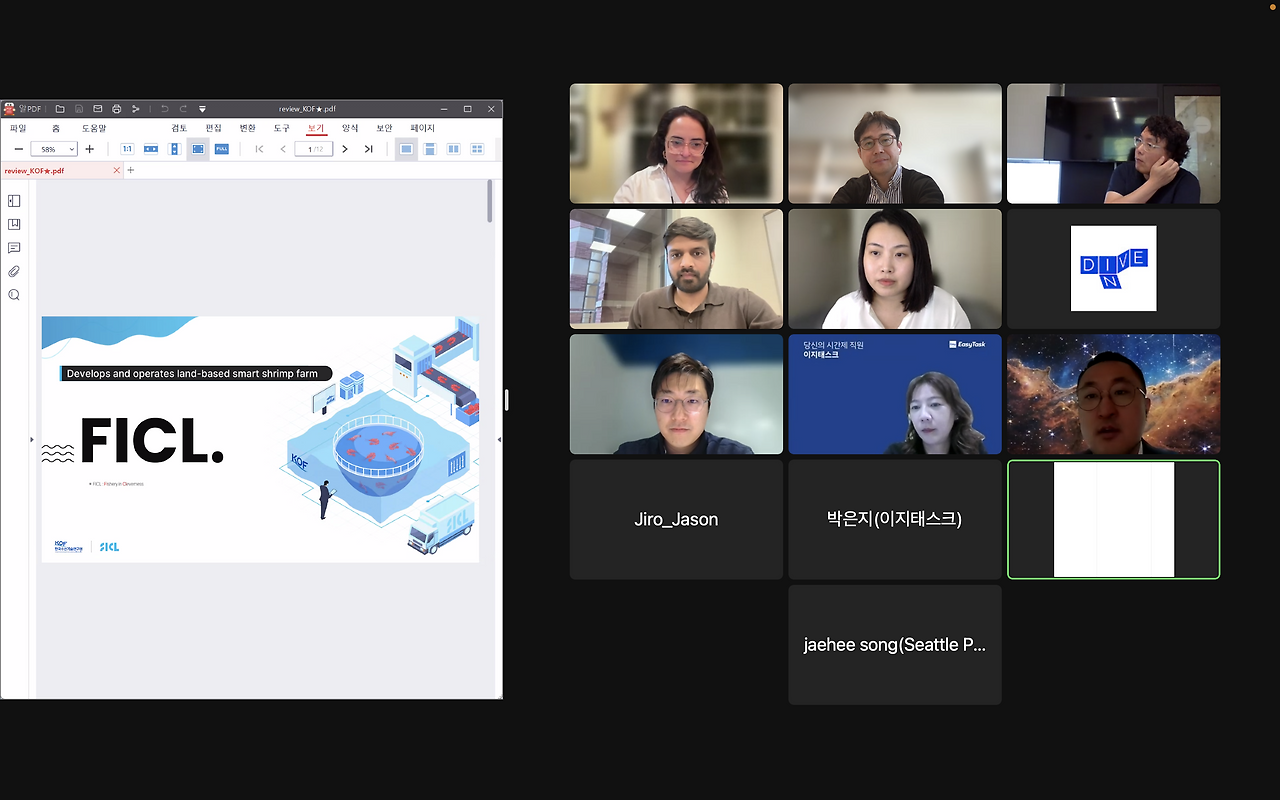Send PDF by email icon
Viewport: 1280px width, 800px height.
pyautogui.click(x=98, y=109)
